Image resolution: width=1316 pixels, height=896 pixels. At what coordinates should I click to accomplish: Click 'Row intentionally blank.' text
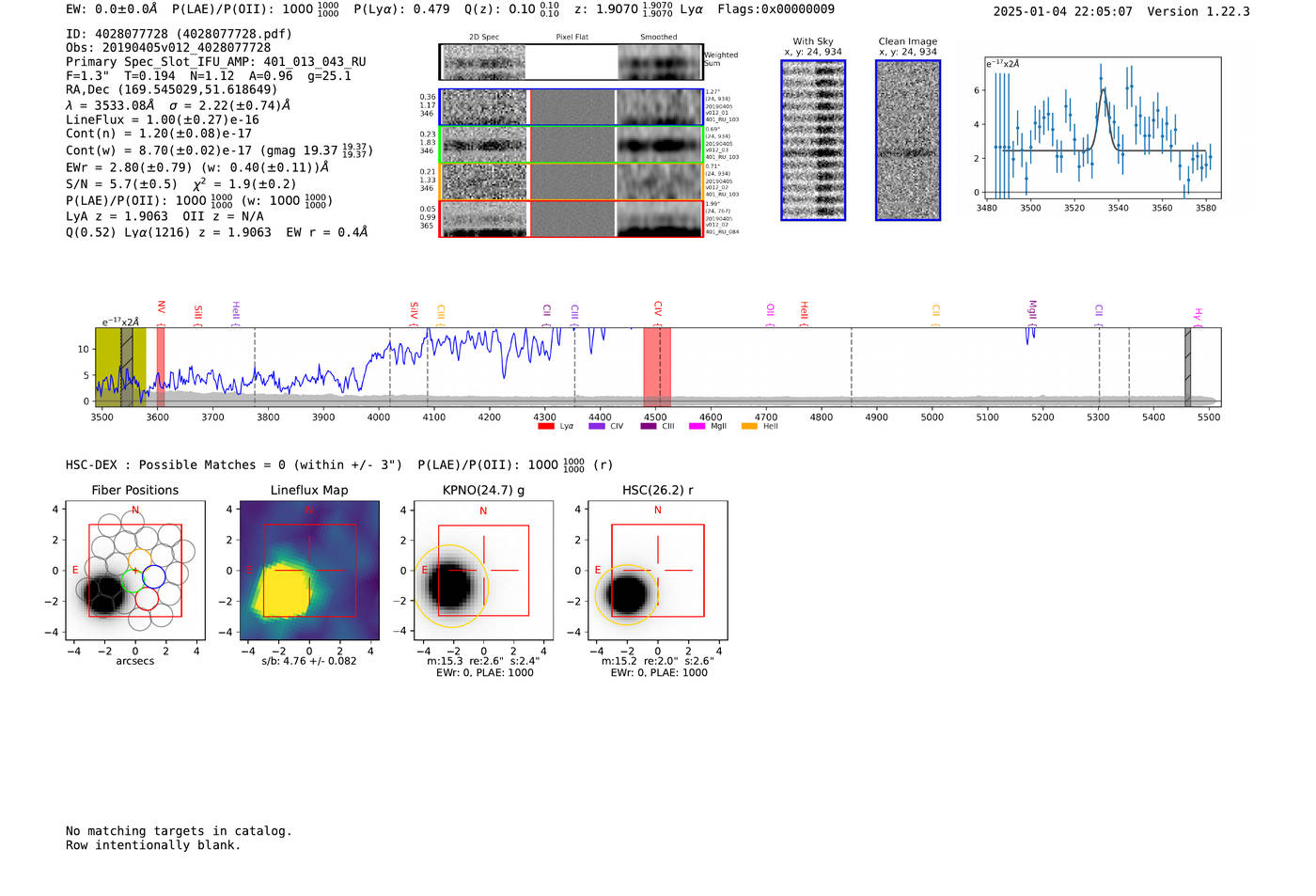point(153,845)
